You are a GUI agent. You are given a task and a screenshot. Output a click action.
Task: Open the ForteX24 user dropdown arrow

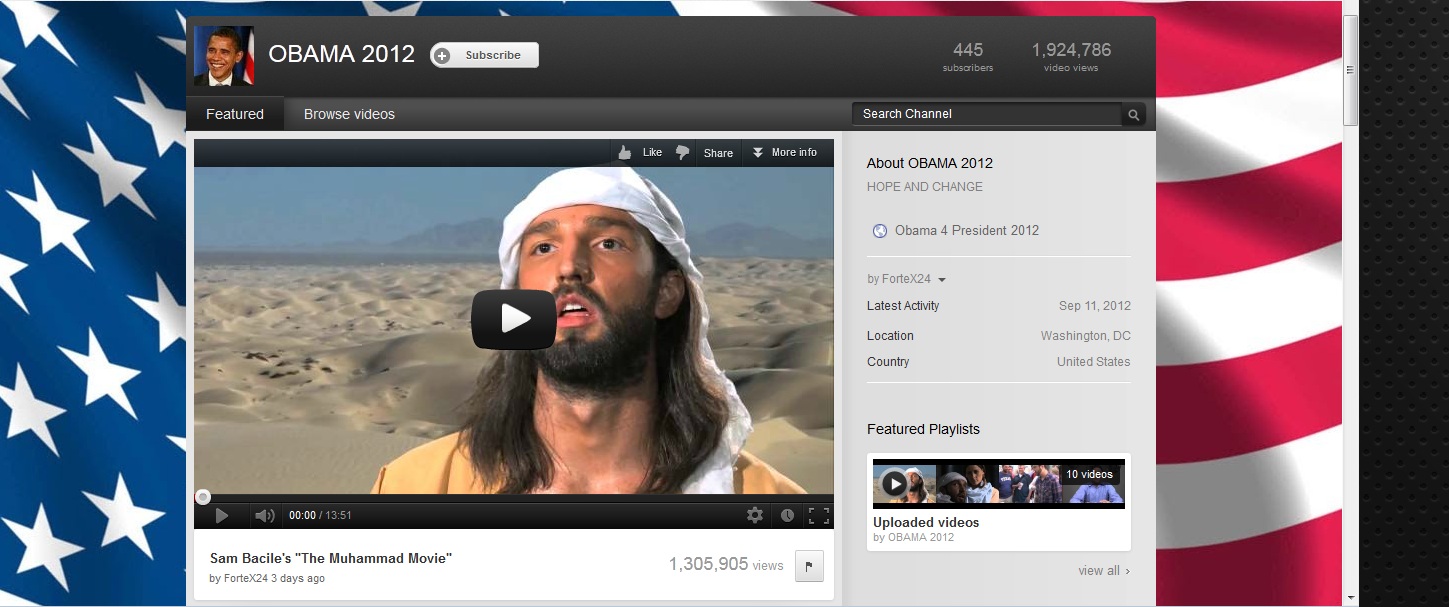point(942,280)
